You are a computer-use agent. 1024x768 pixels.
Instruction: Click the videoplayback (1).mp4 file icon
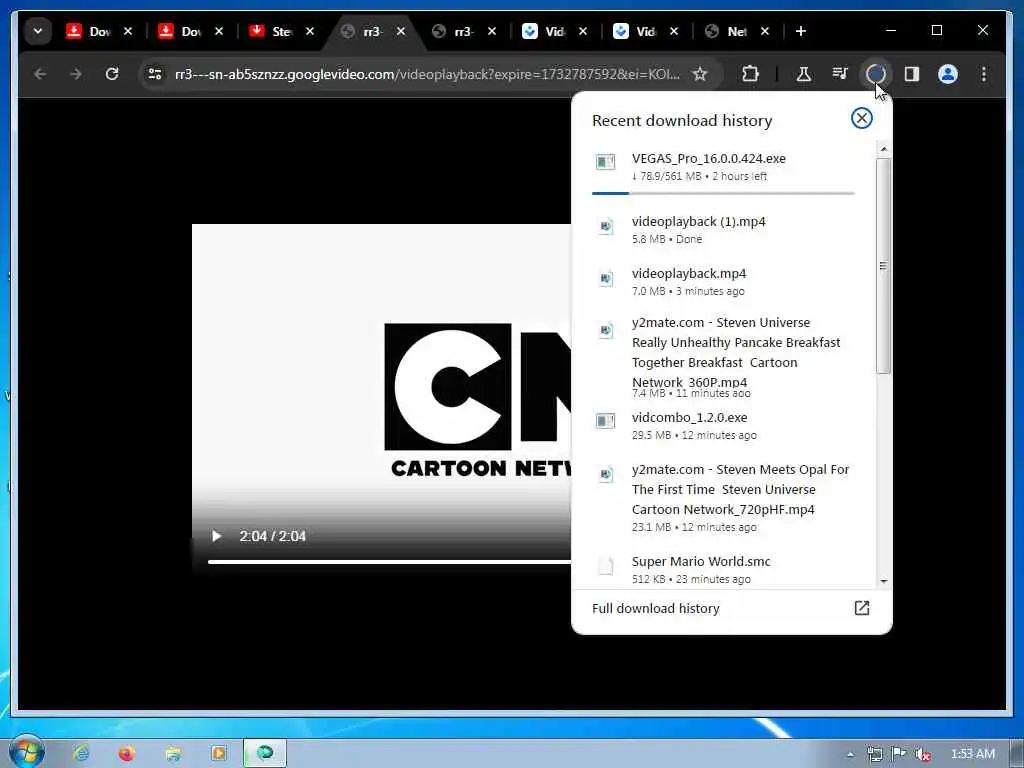click(605, 226)
